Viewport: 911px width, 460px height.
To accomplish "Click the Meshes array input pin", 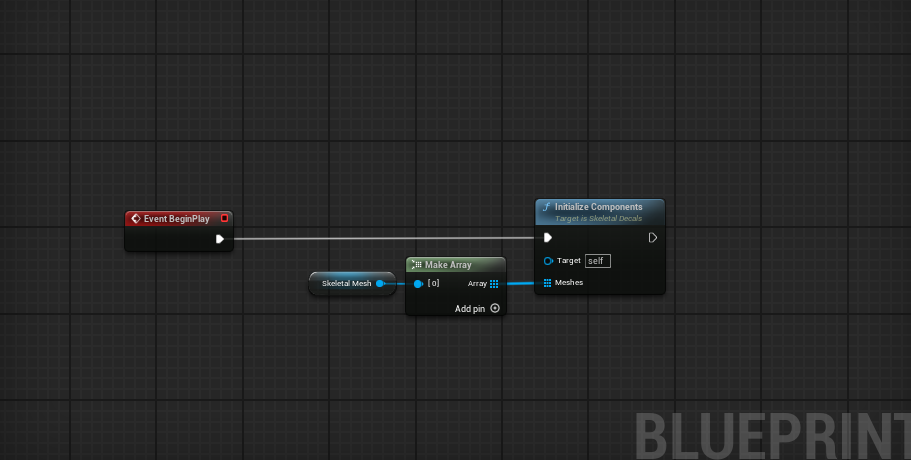I will (x=547, y=283).
